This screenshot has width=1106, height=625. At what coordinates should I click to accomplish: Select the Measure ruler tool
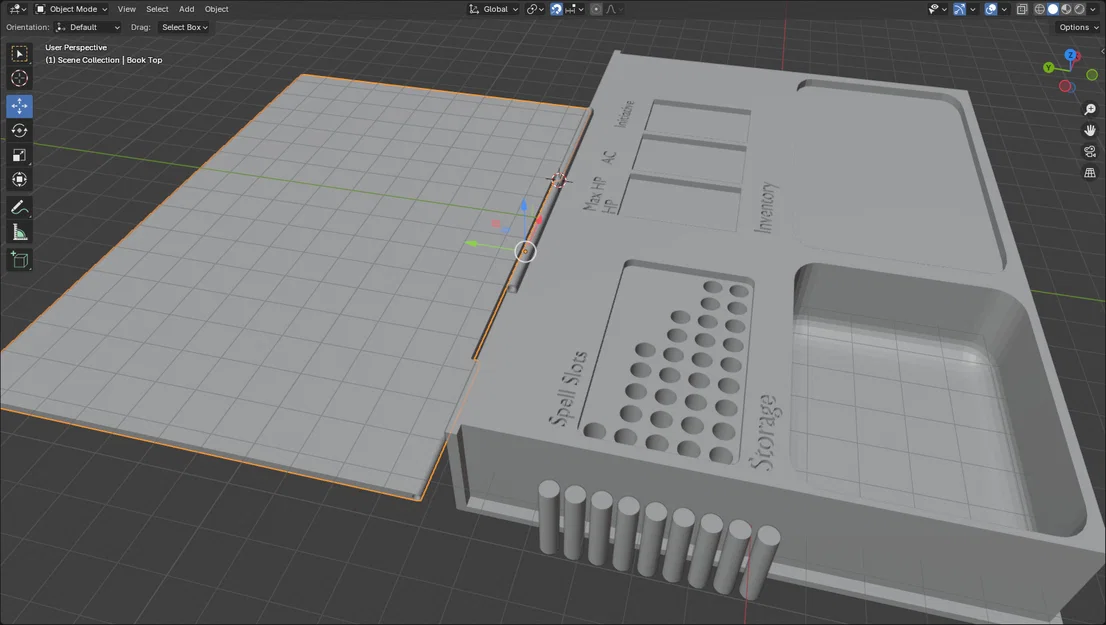[20, 232]
